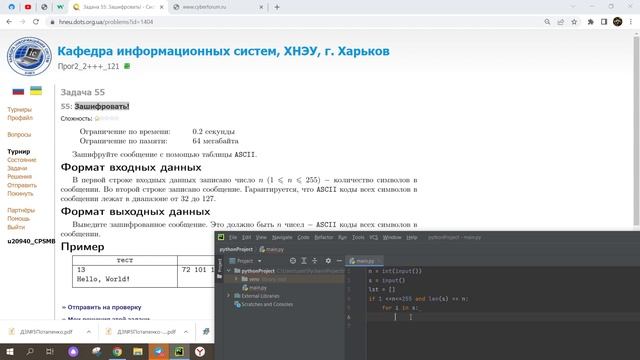Open the Вопросы sidebar link

(19, 134)
